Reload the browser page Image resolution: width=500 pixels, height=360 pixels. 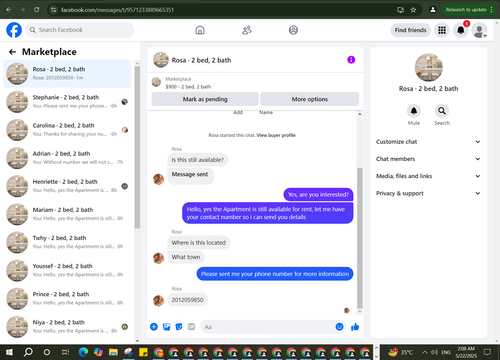37,10
